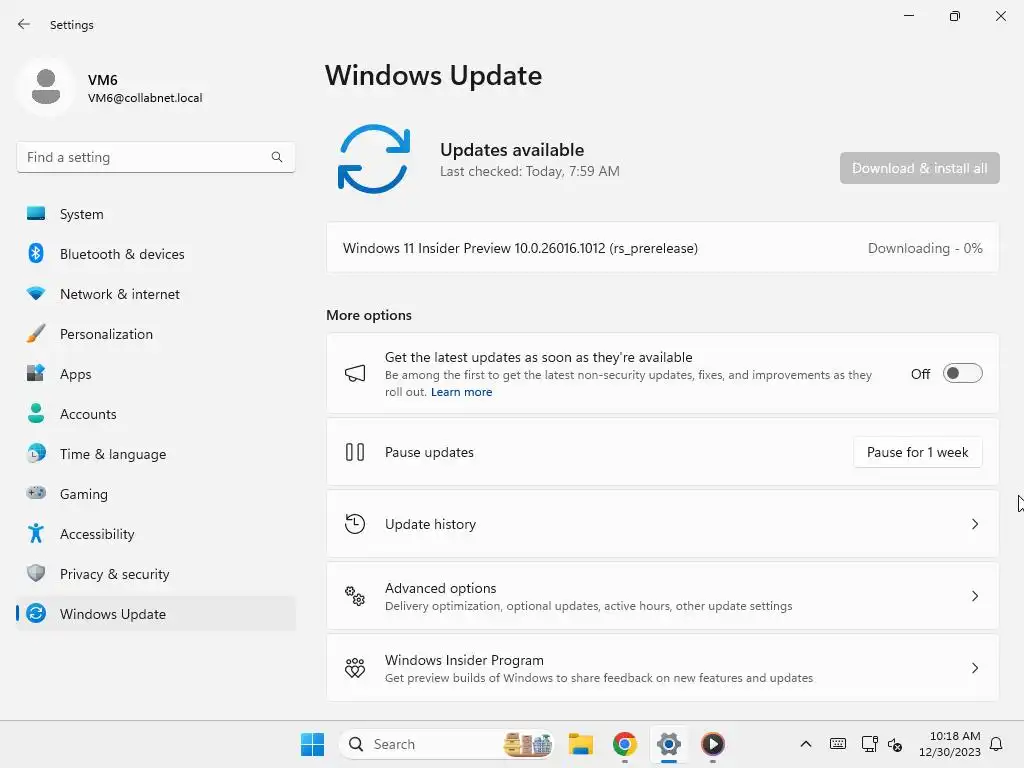This screenshot has height=768, width=1024.
Task: Open File Explorer from the taskbar
Action: pos(581,744)
